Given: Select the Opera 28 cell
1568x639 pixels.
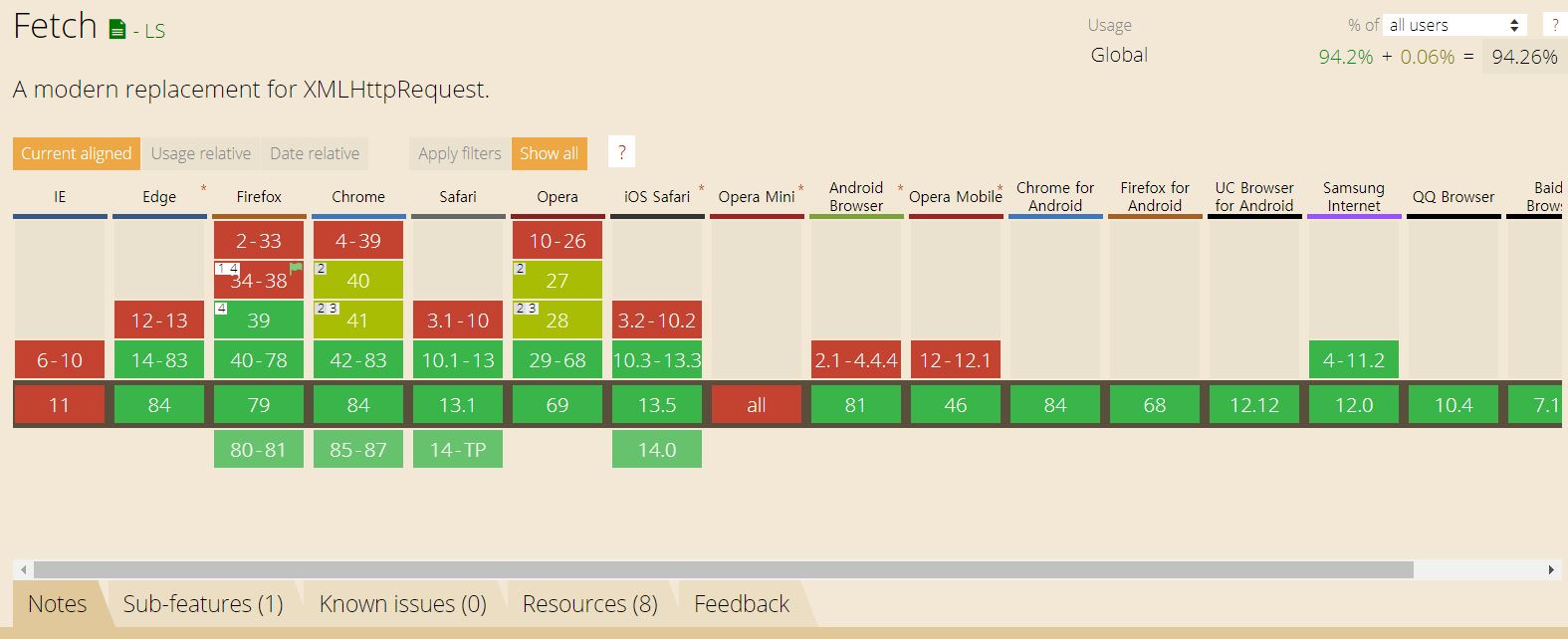Looking at the screenshot, I should [x=558, y=319].
